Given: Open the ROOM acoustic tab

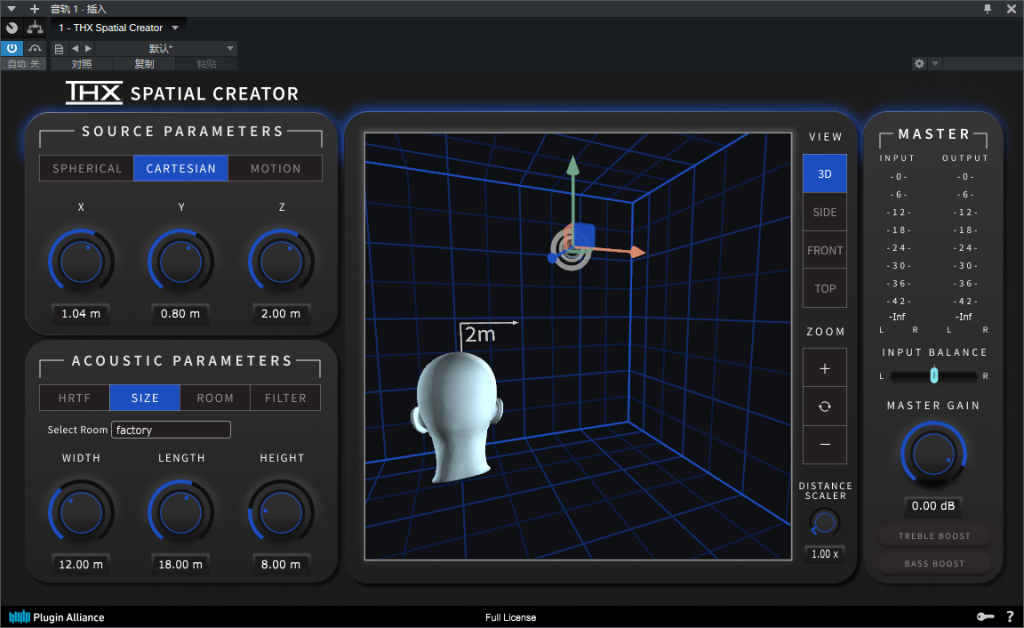Looking at the screenshot, I should point(215,398).
